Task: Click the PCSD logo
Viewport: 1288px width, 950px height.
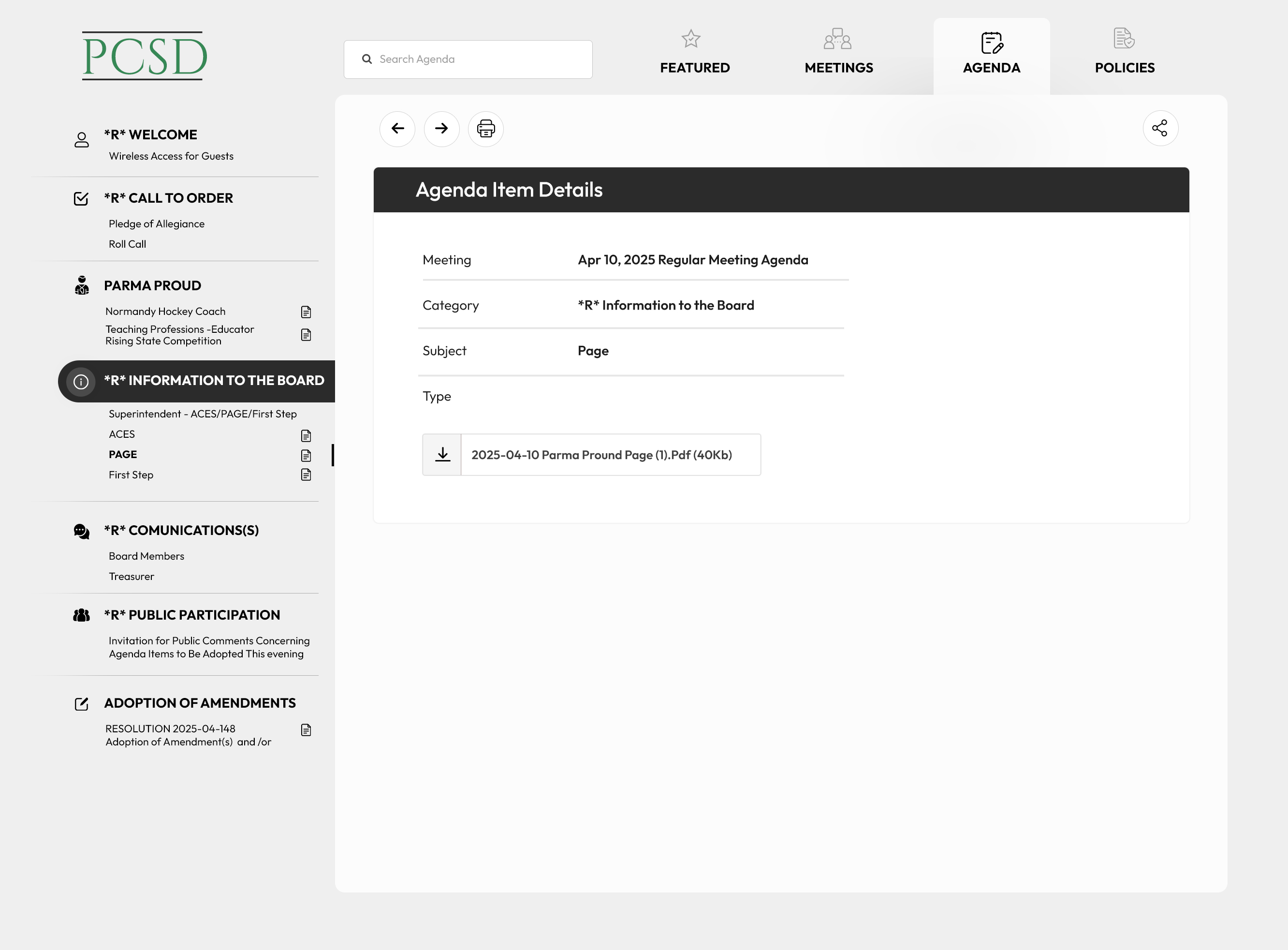Action: click(x=144, y=57)
